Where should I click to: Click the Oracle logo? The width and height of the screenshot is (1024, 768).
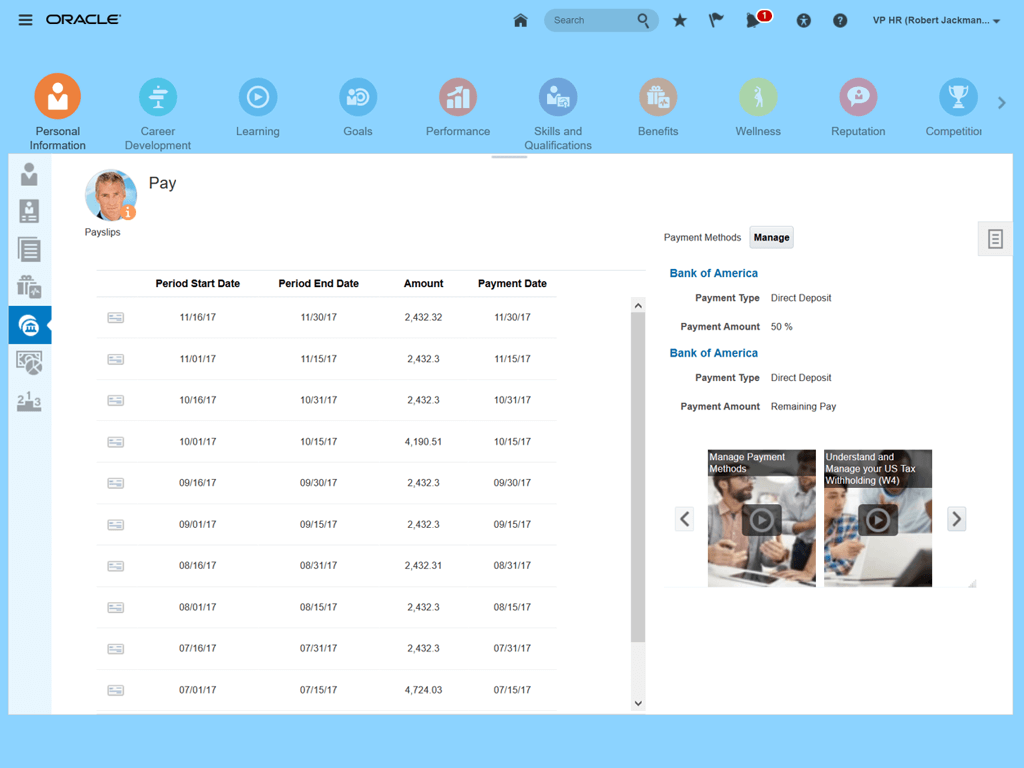point(83,20)
